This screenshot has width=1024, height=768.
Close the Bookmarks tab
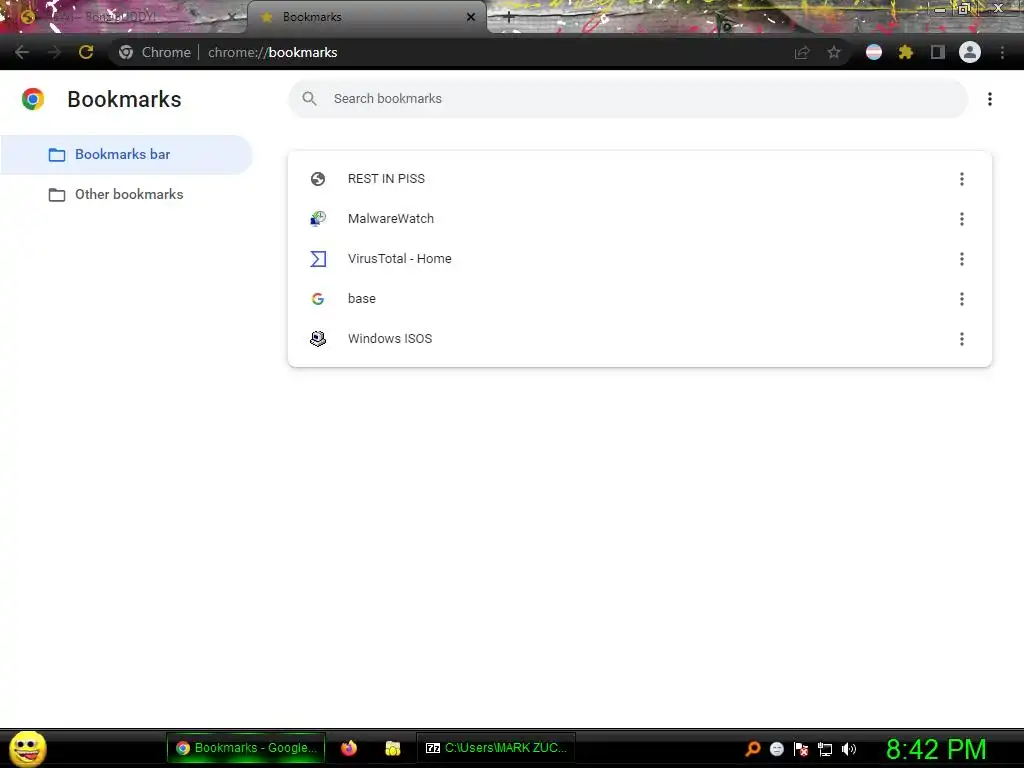point(471,17)
